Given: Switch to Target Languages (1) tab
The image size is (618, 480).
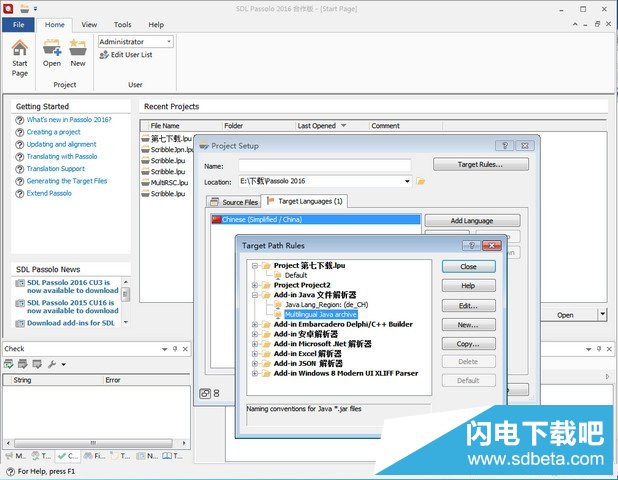Looking at the screenshot, I should coord(304,201).
